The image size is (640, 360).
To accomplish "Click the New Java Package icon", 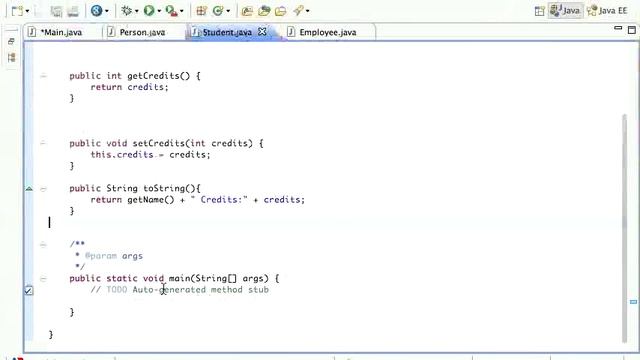I will pyautogui.click(x=201, y=11).
